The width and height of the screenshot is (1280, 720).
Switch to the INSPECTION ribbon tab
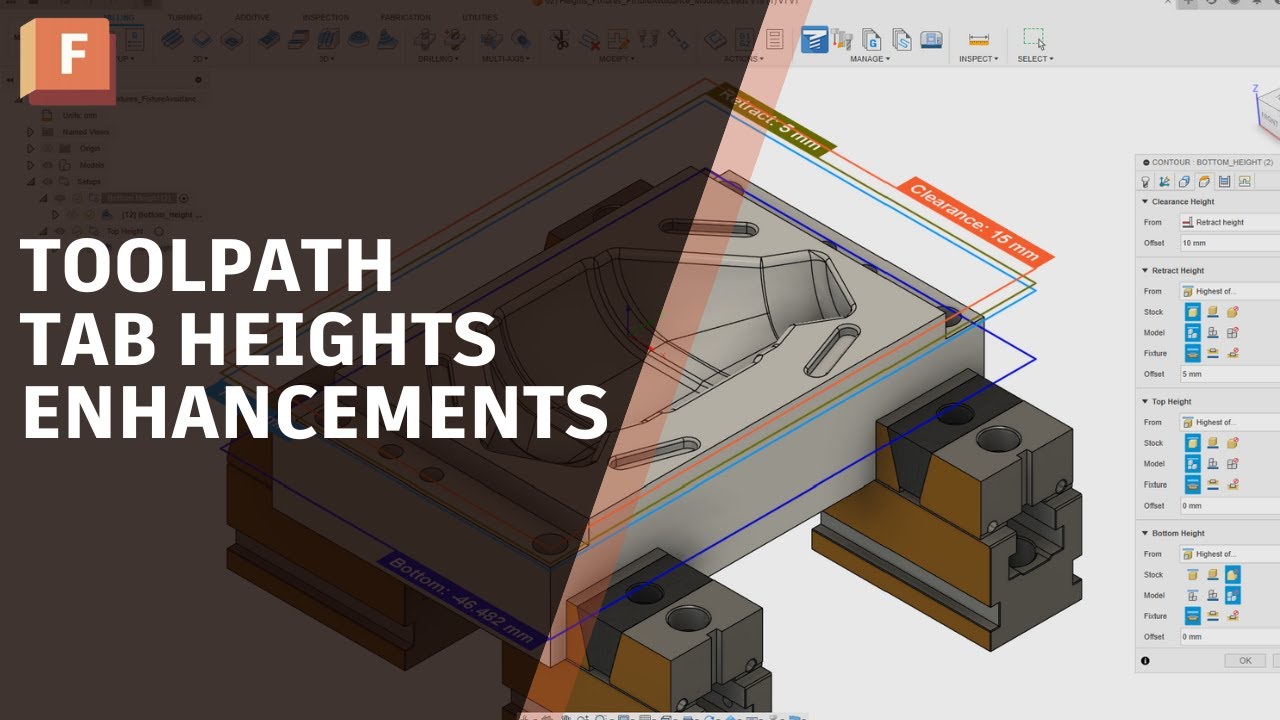[325, 17]
